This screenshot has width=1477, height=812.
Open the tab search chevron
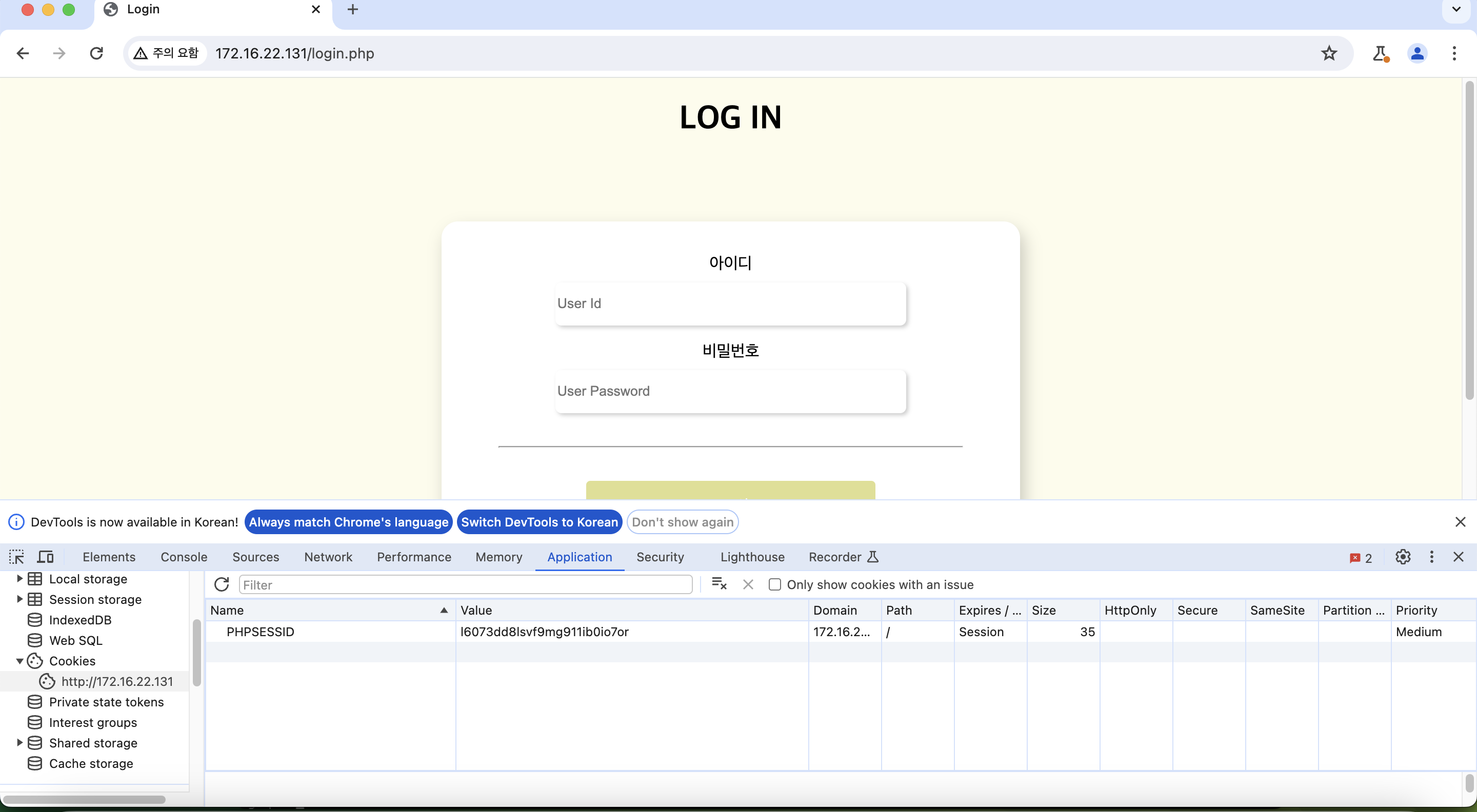click(1456, 10)
